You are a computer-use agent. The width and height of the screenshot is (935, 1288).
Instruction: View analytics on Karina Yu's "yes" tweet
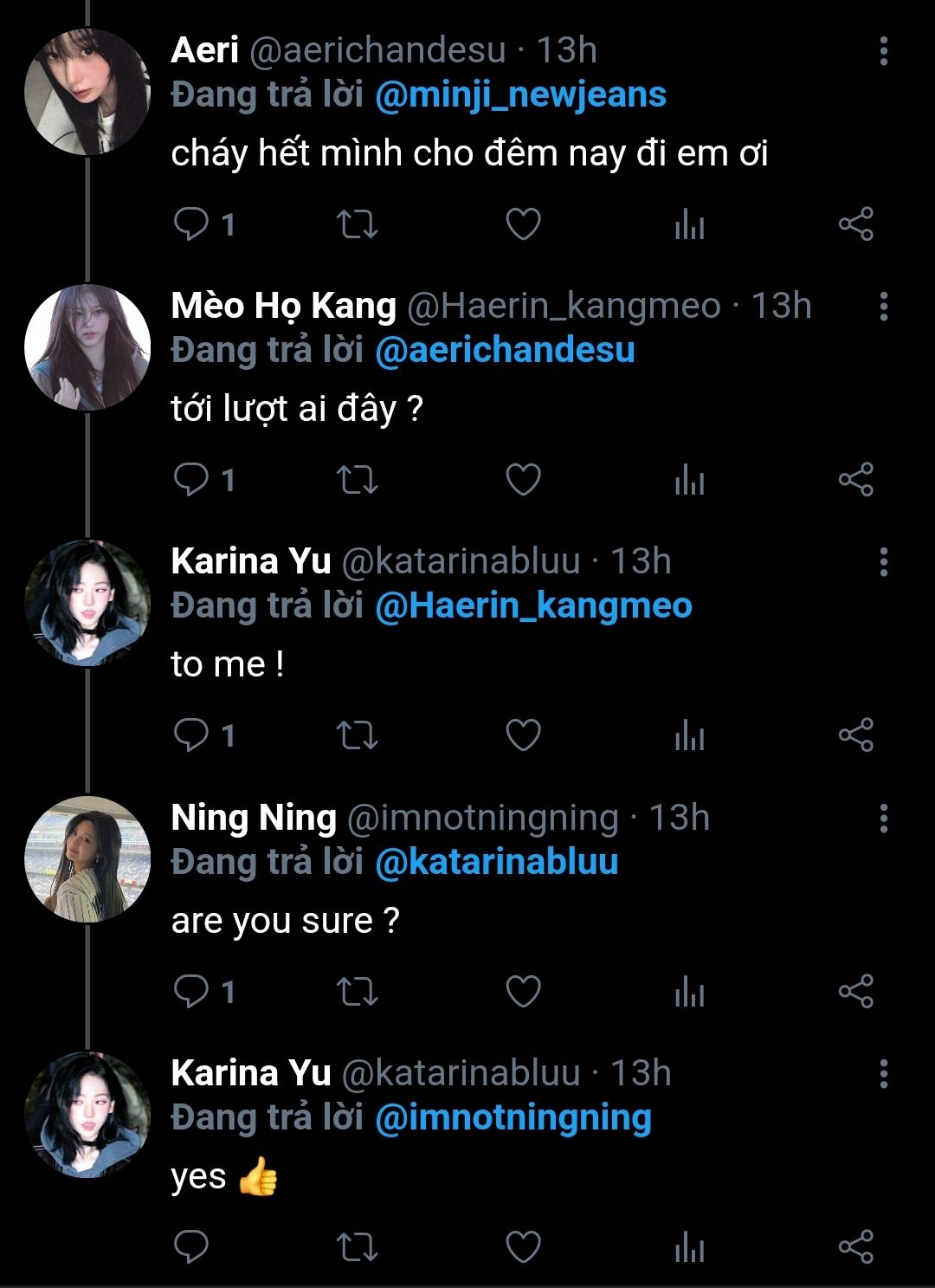[689, 1246]
